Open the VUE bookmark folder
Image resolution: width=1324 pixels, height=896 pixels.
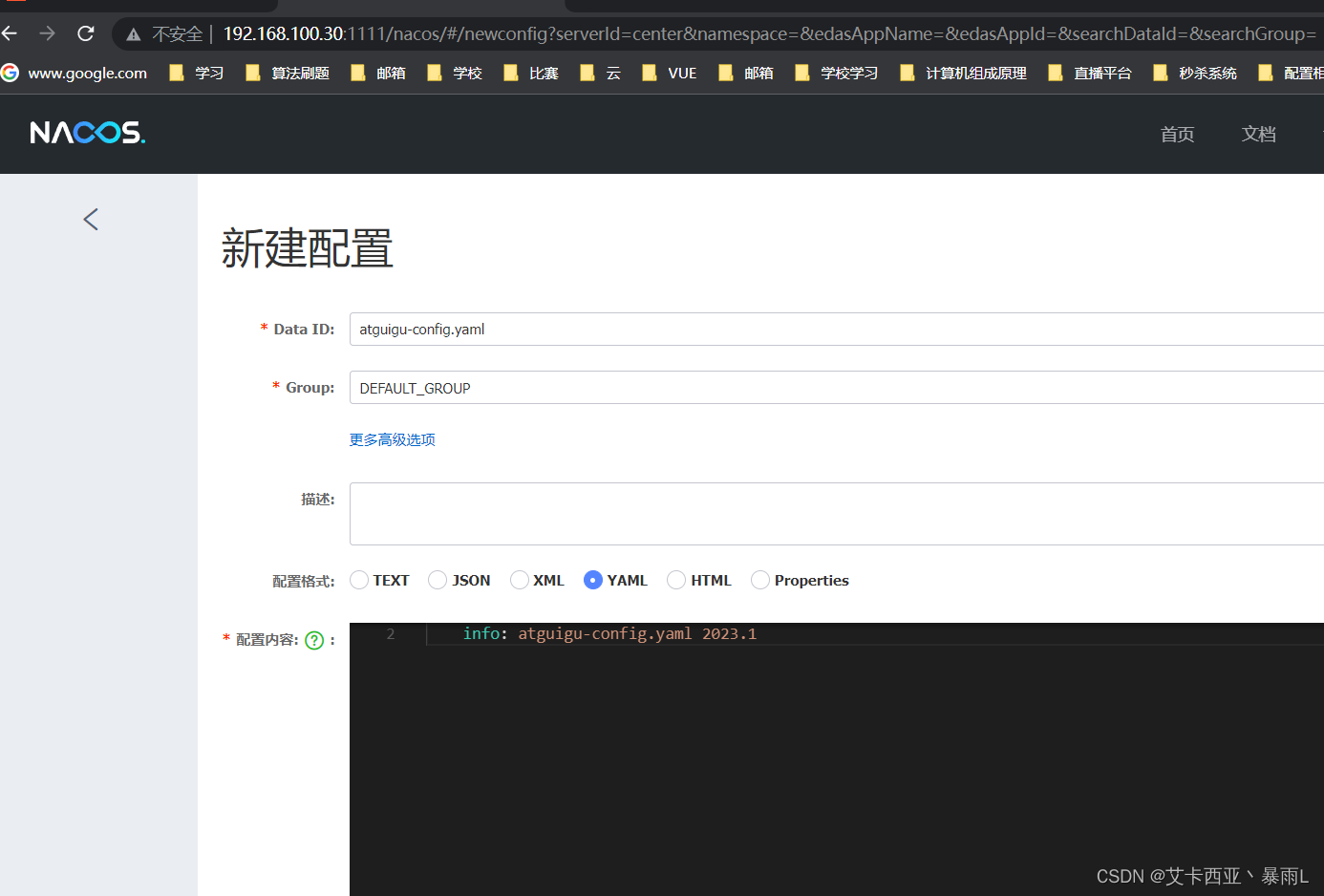click(670, 73)
